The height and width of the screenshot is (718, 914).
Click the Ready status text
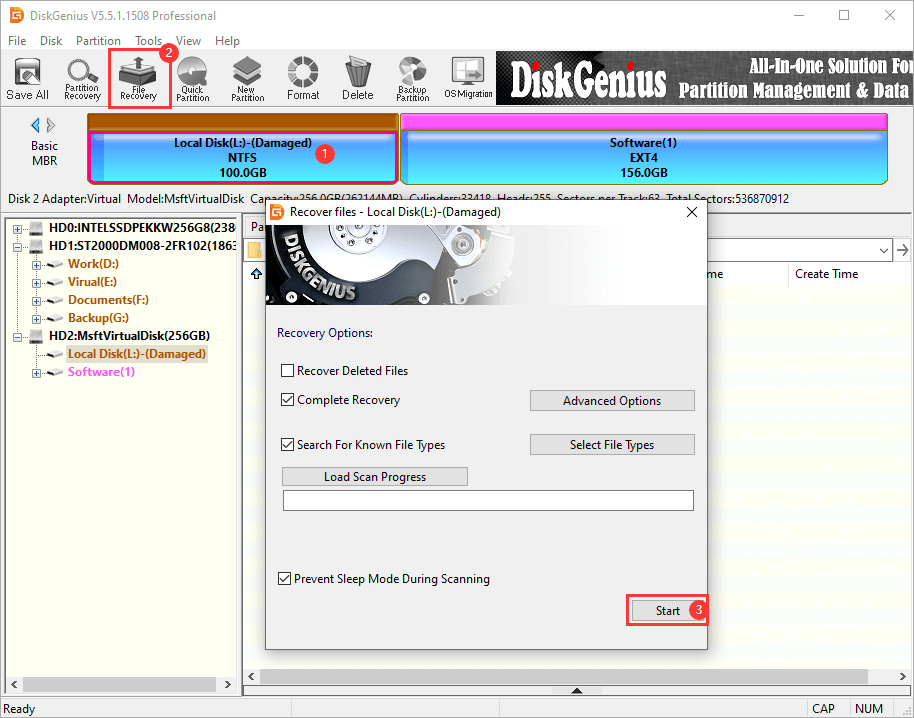tap(19, 709)
